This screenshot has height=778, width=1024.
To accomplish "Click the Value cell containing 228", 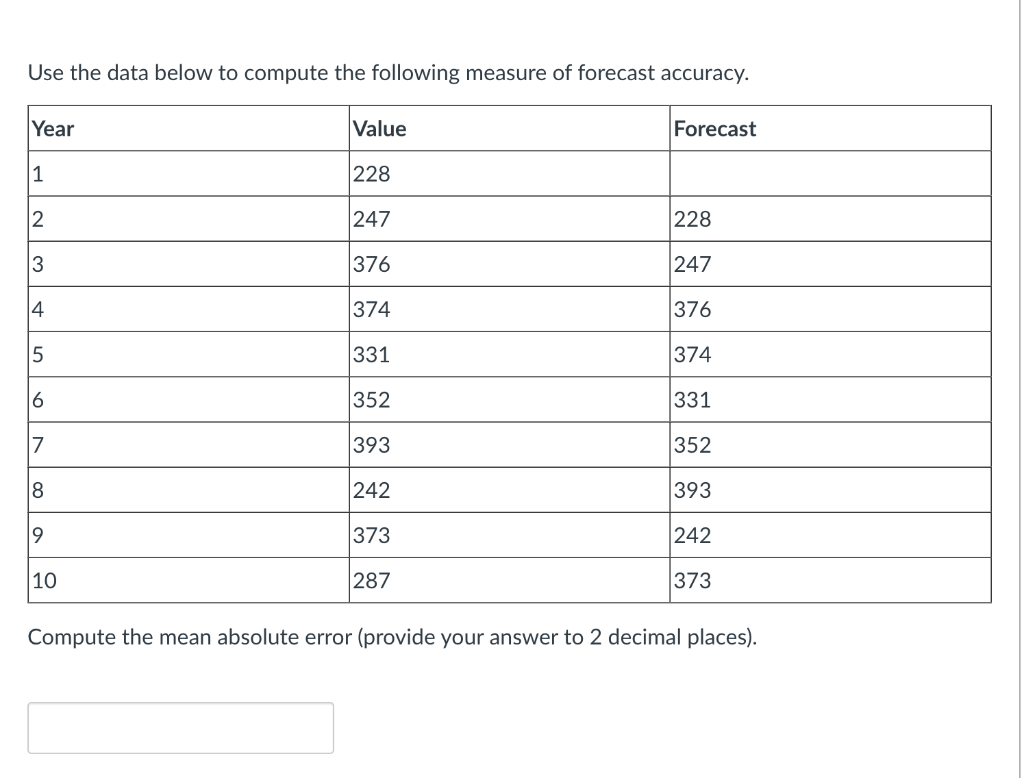I will click(x=370, y=173).
